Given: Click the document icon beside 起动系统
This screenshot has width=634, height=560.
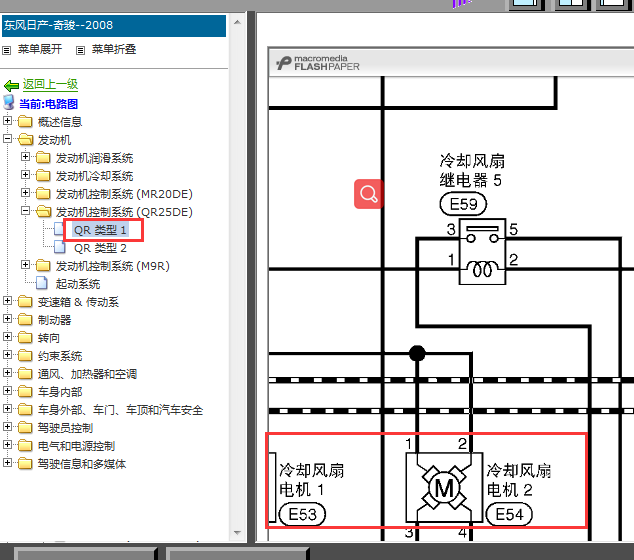Looking at the screenshot, I should pos(42,283).
